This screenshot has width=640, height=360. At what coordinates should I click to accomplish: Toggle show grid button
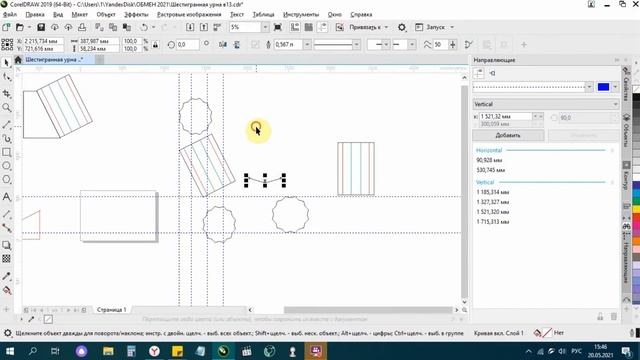309,27
